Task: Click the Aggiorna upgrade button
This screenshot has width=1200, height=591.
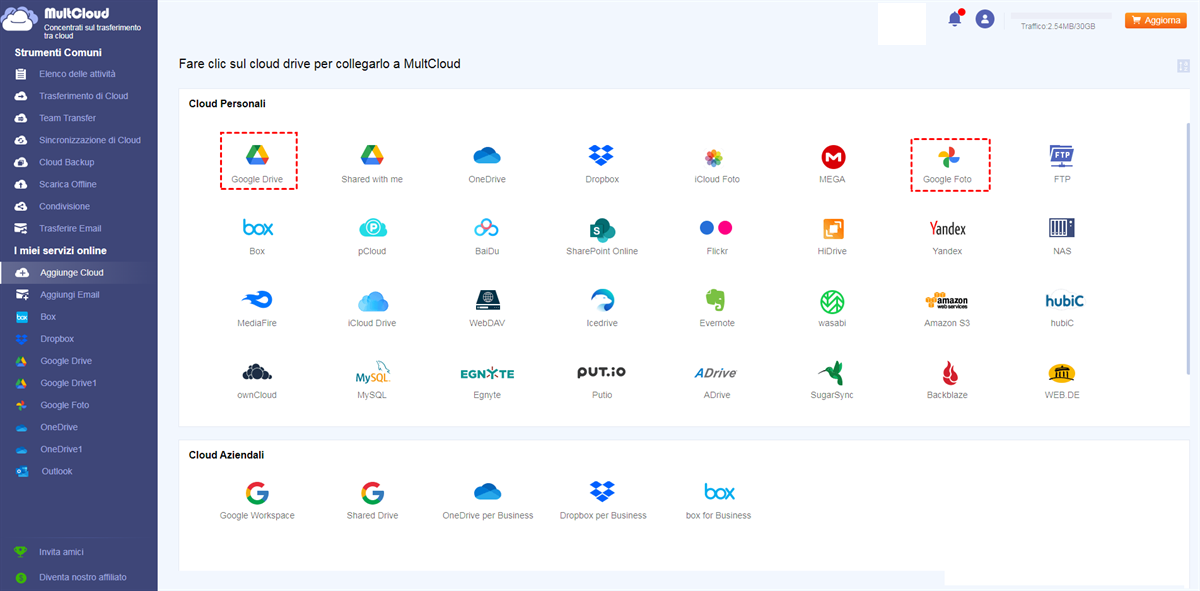Action: pos(1155,20)
